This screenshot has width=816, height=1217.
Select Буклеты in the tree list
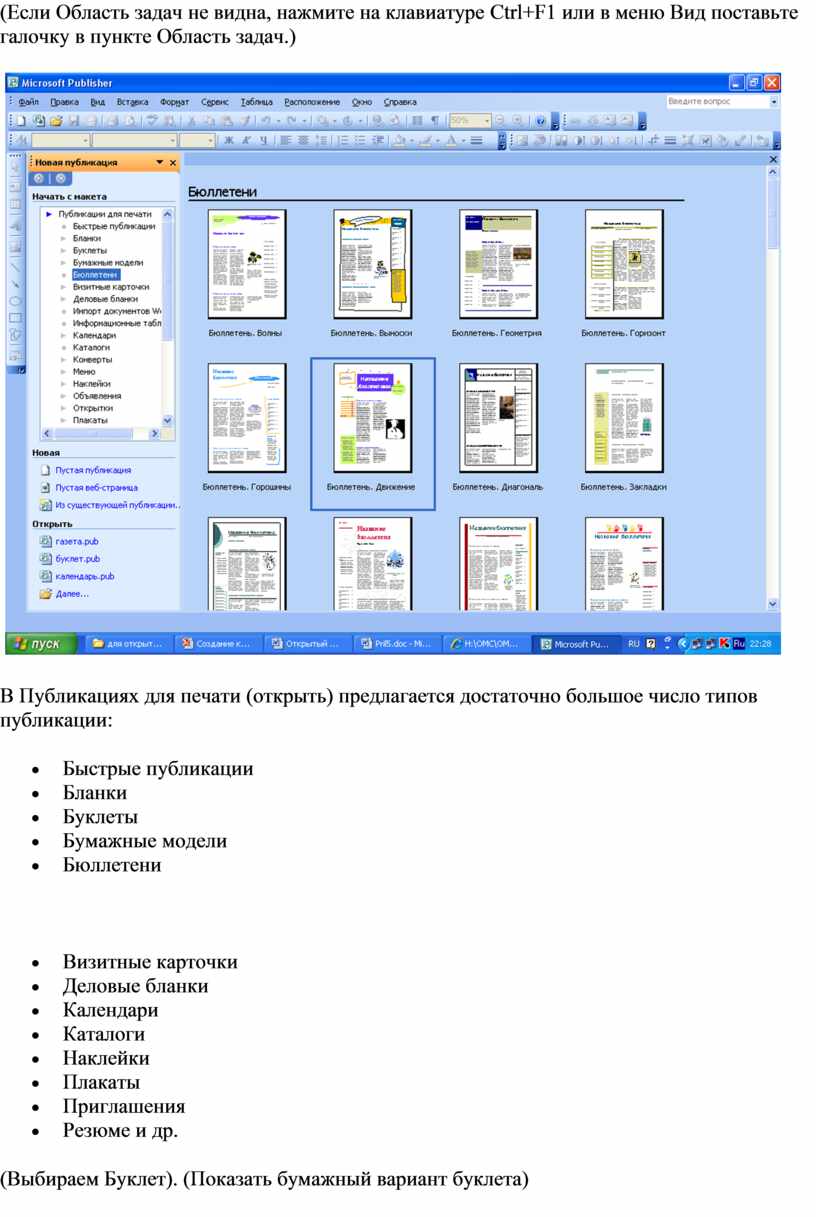pyautogui.click(x=90, y=250)
